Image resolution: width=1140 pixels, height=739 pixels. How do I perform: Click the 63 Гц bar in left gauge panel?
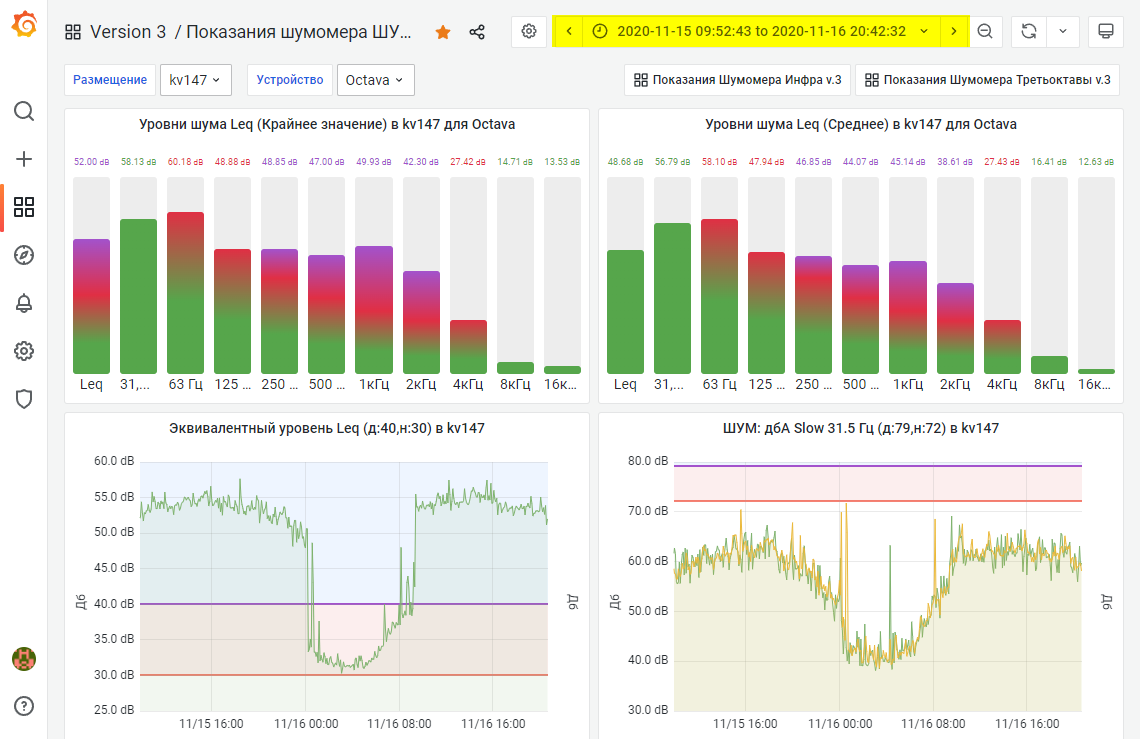click(x=185, y=292)
